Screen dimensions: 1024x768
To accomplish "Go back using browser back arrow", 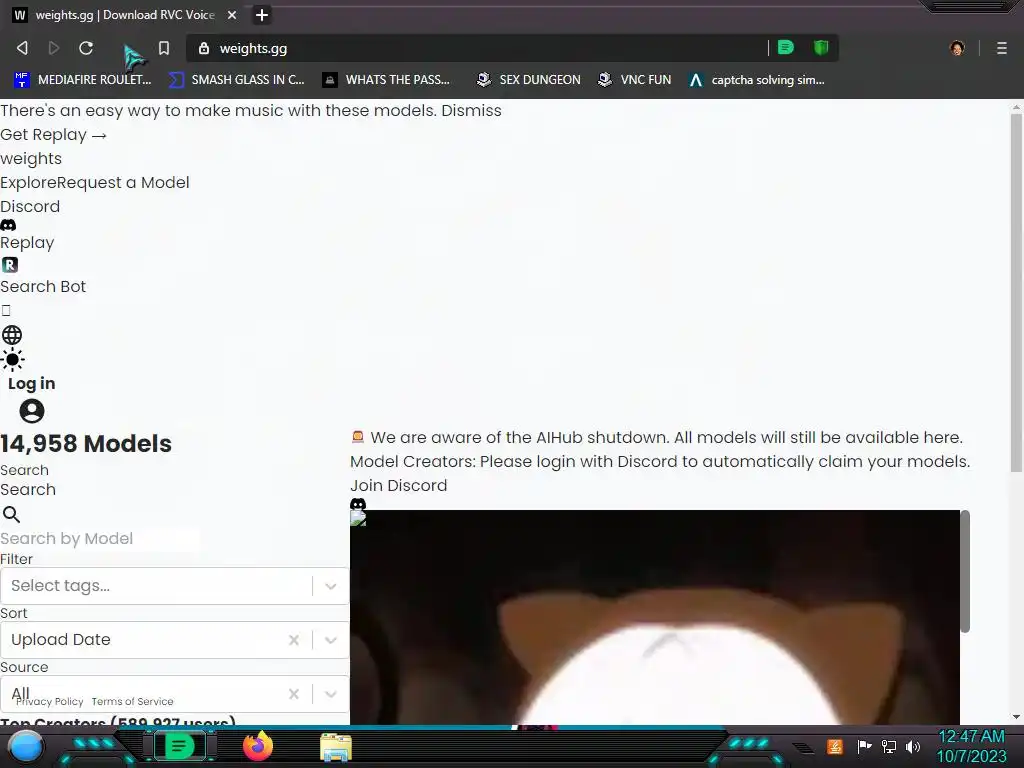I will tap(22, 48).
